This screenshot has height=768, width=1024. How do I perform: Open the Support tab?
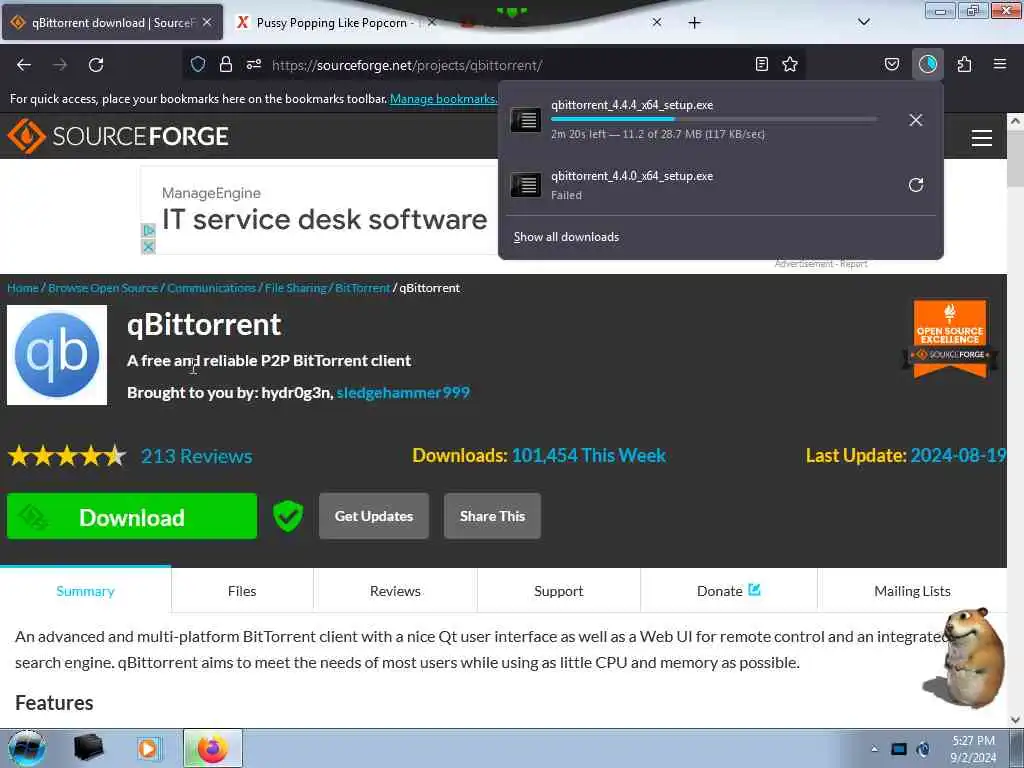click(x=558, y=591)
